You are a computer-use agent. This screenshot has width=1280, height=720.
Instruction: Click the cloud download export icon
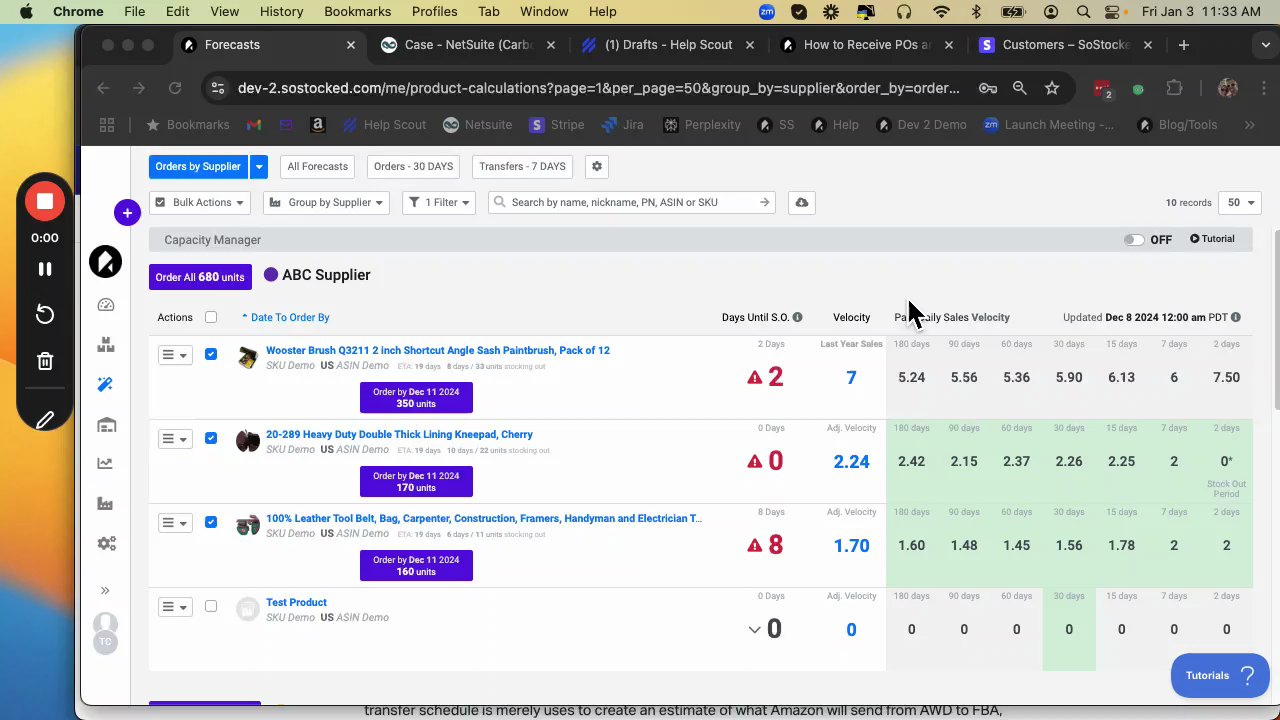[802, 203]
